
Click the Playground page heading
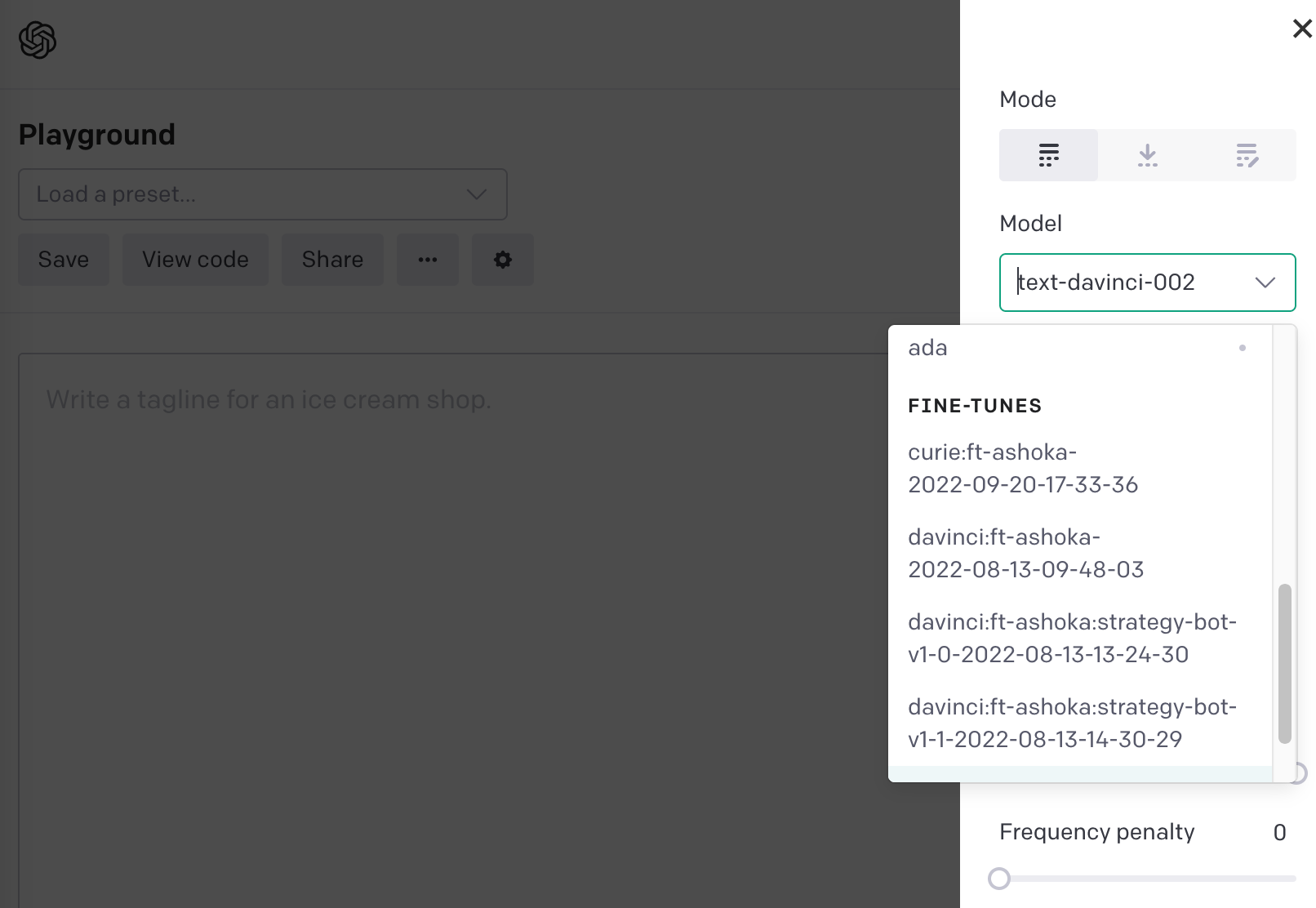click(97, 135)
